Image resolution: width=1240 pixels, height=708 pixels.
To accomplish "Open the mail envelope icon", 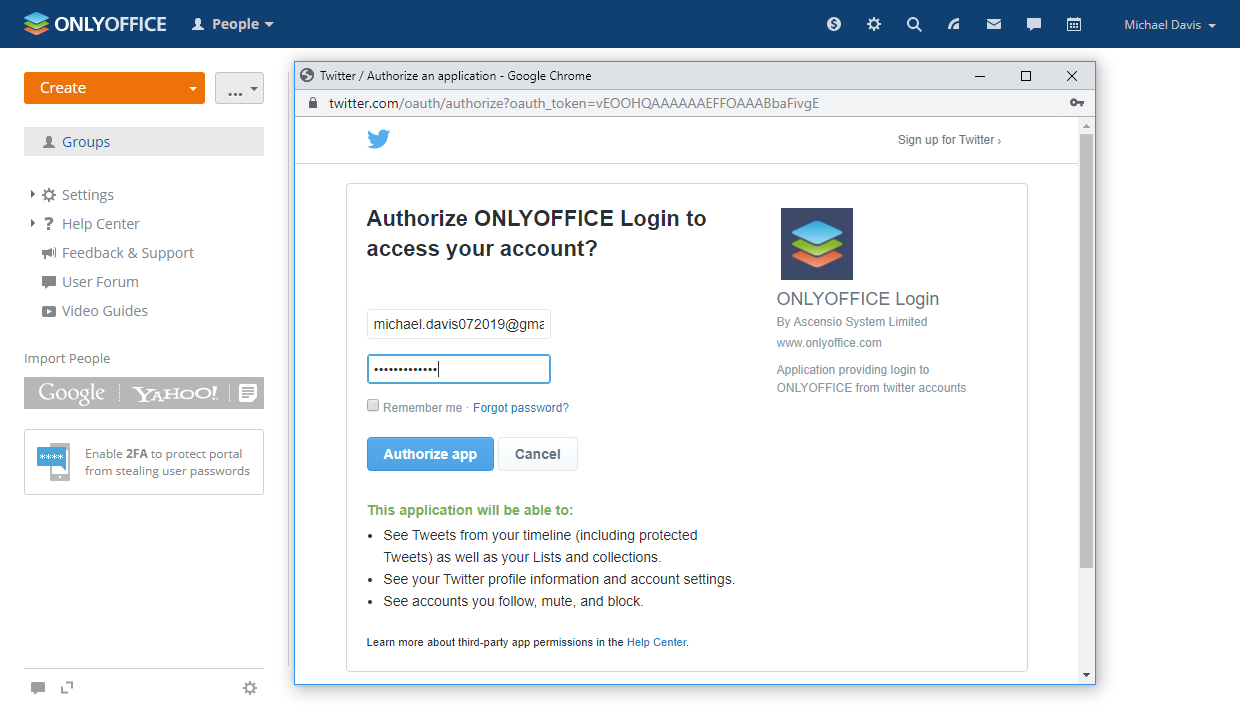I will pos(994,24).
